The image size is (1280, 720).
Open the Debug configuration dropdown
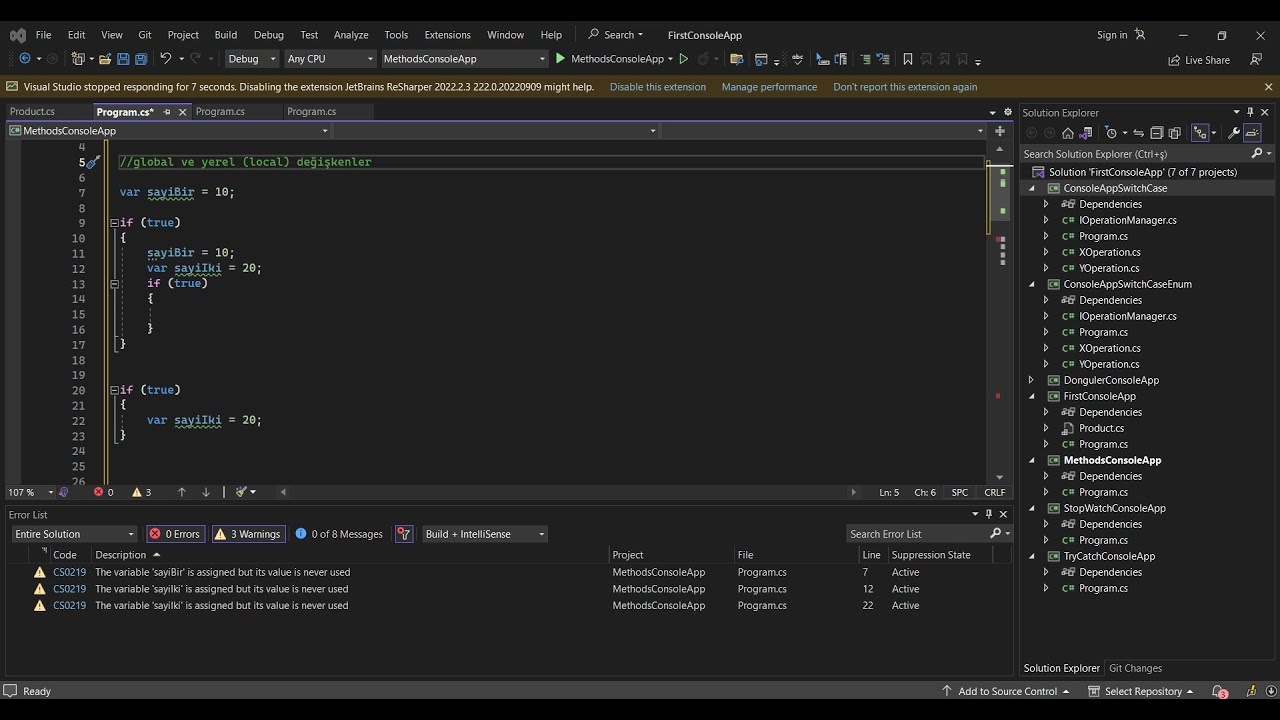click(252, 59)
